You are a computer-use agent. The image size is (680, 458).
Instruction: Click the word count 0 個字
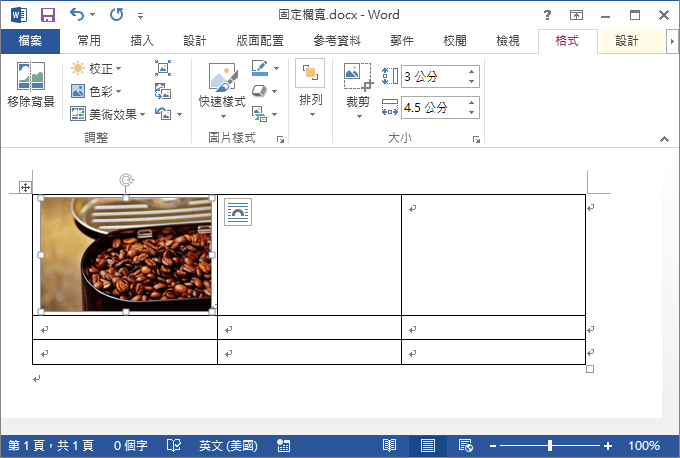pyautogui.click(x=131, y=445)
